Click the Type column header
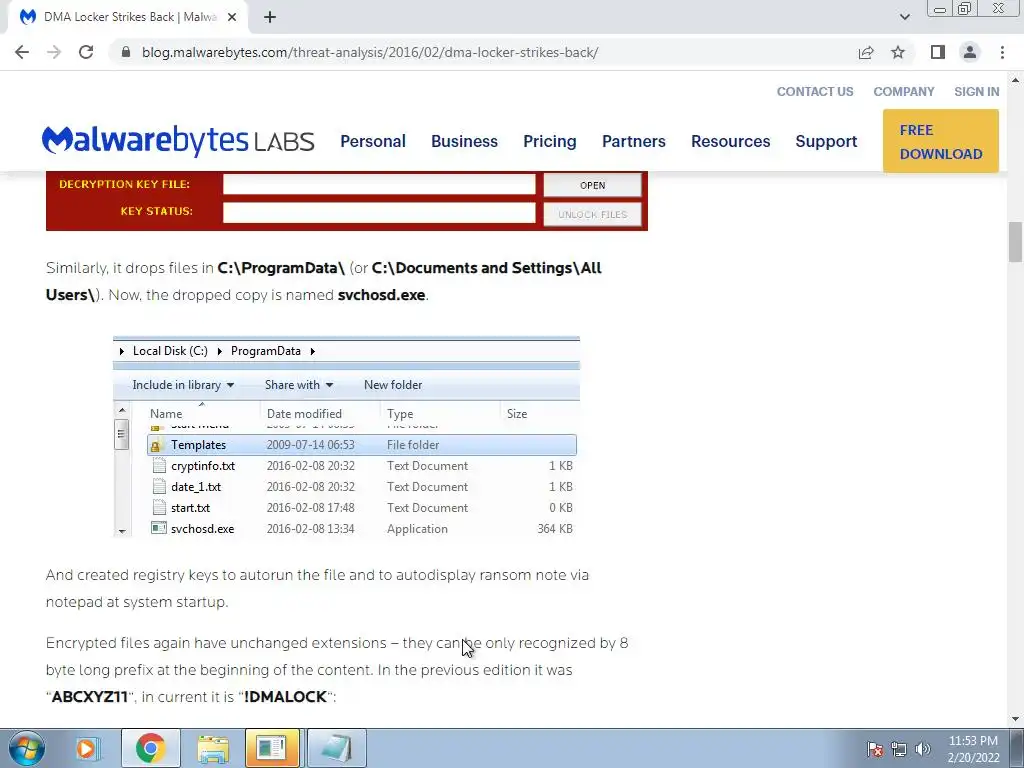Screen dimensions: 1024x768 click(x=400, y=413)
